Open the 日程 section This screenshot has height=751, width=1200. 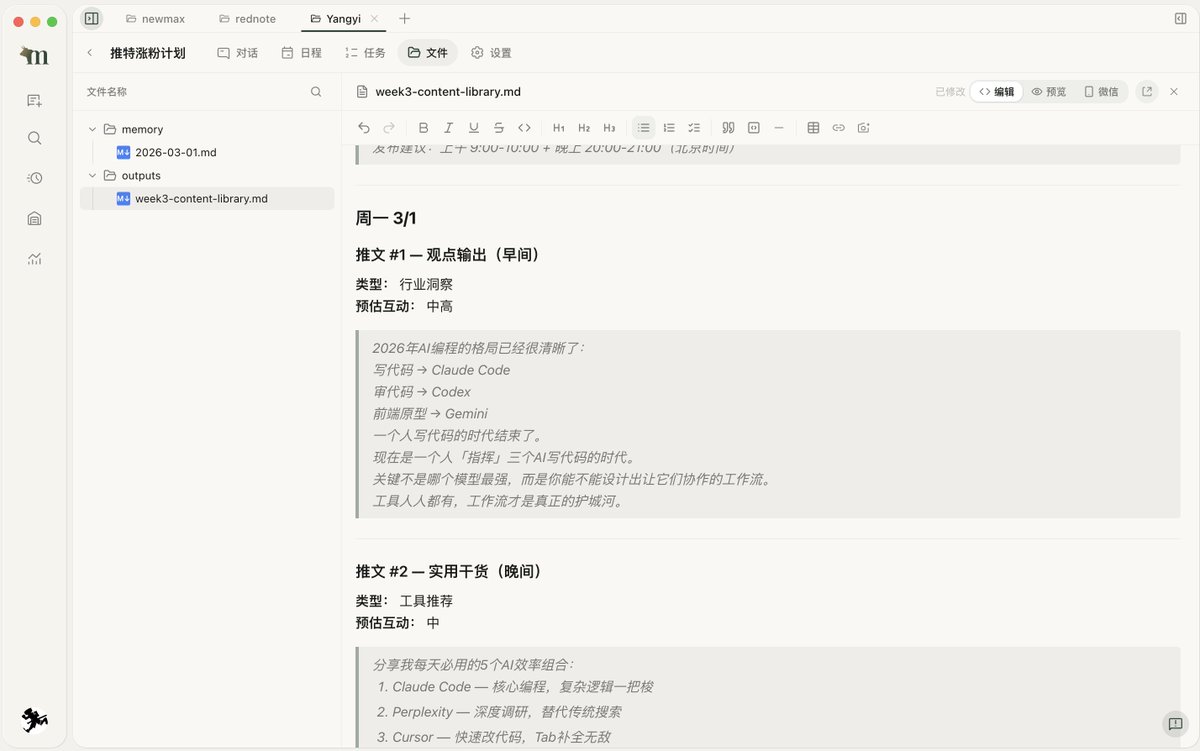pos(302,53)
